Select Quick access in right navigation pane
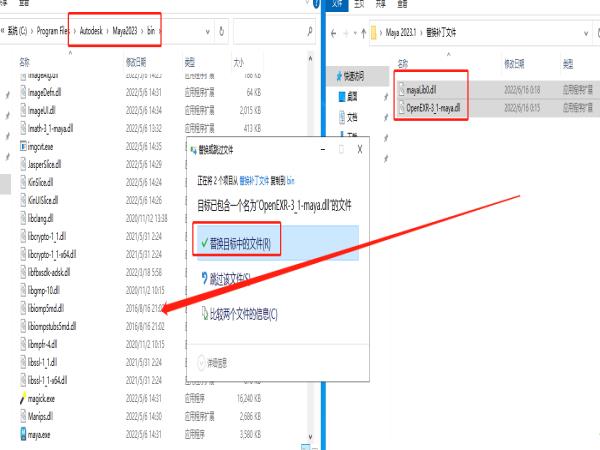 [x=357, y=76]
